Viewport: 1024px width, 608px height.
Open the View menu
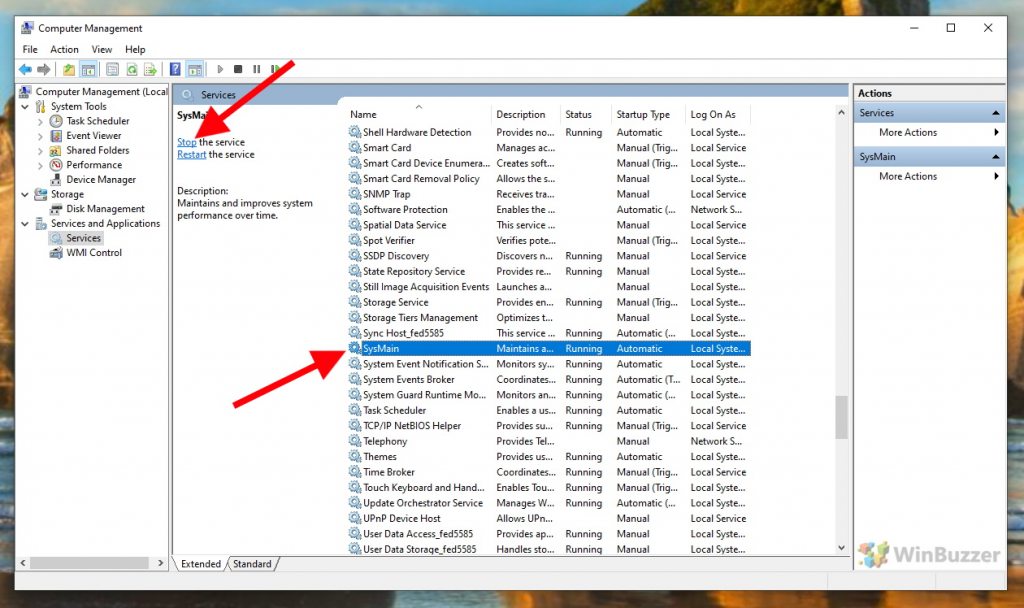click(101, 50)
